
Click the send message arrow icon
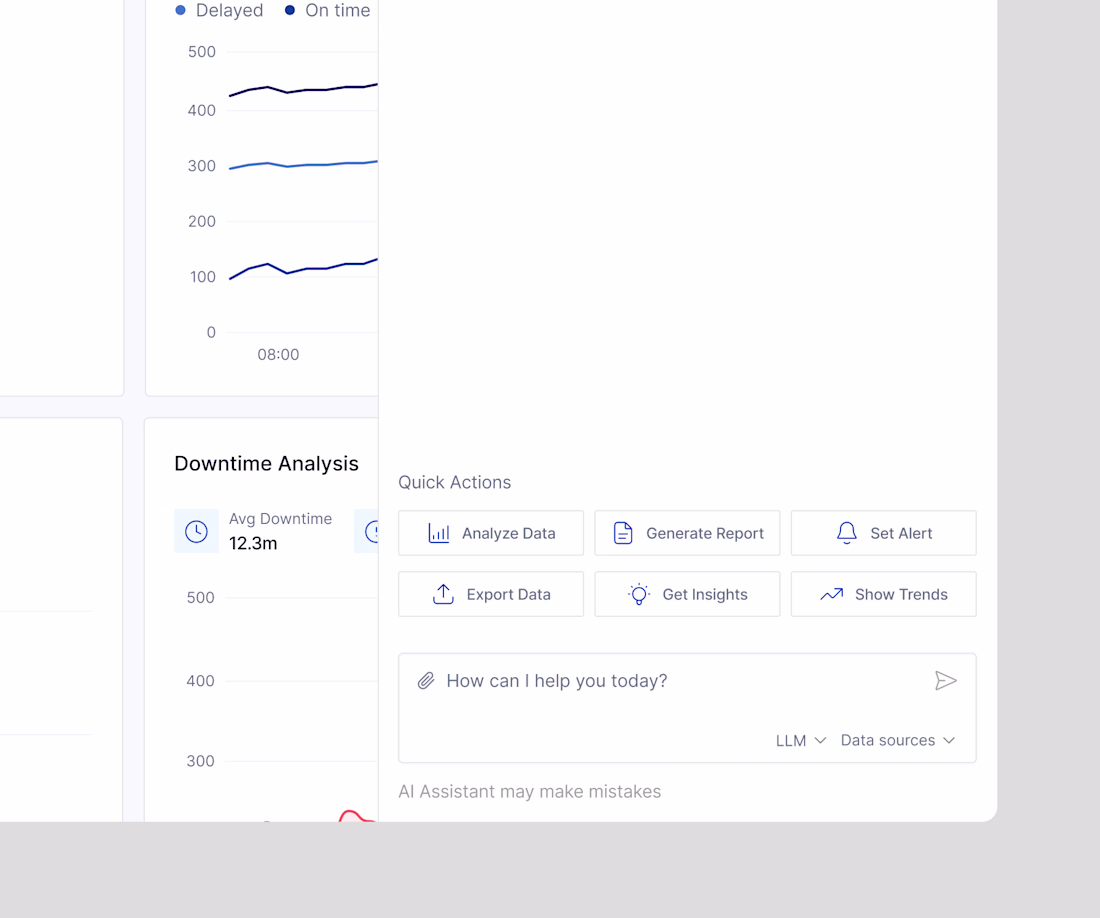point(946,680)
